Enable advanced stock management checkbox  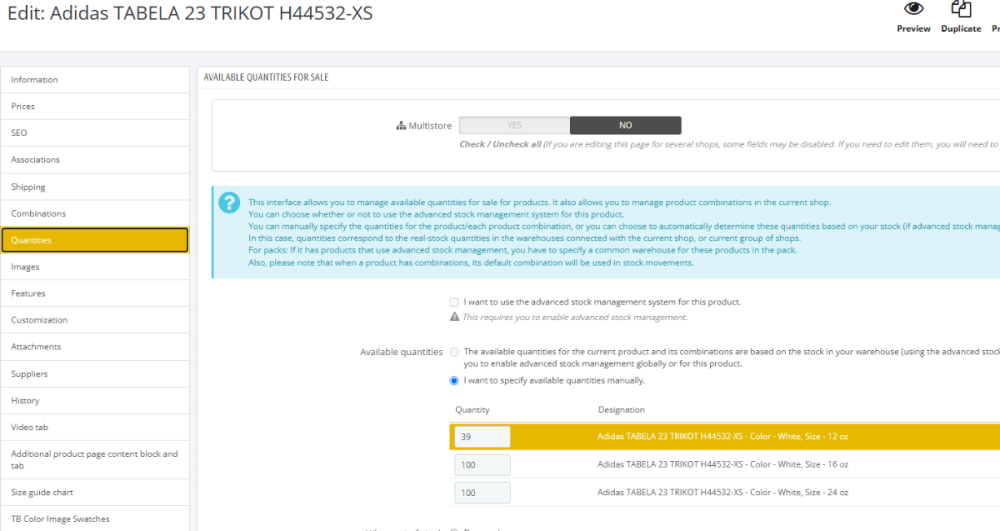454,302
